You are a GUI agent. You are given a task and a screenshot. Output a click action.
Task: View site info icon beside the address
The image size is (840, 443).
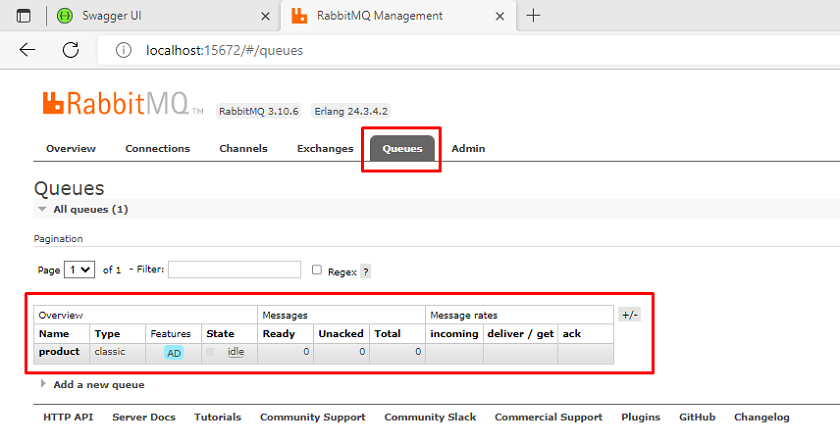pos(123,50)
